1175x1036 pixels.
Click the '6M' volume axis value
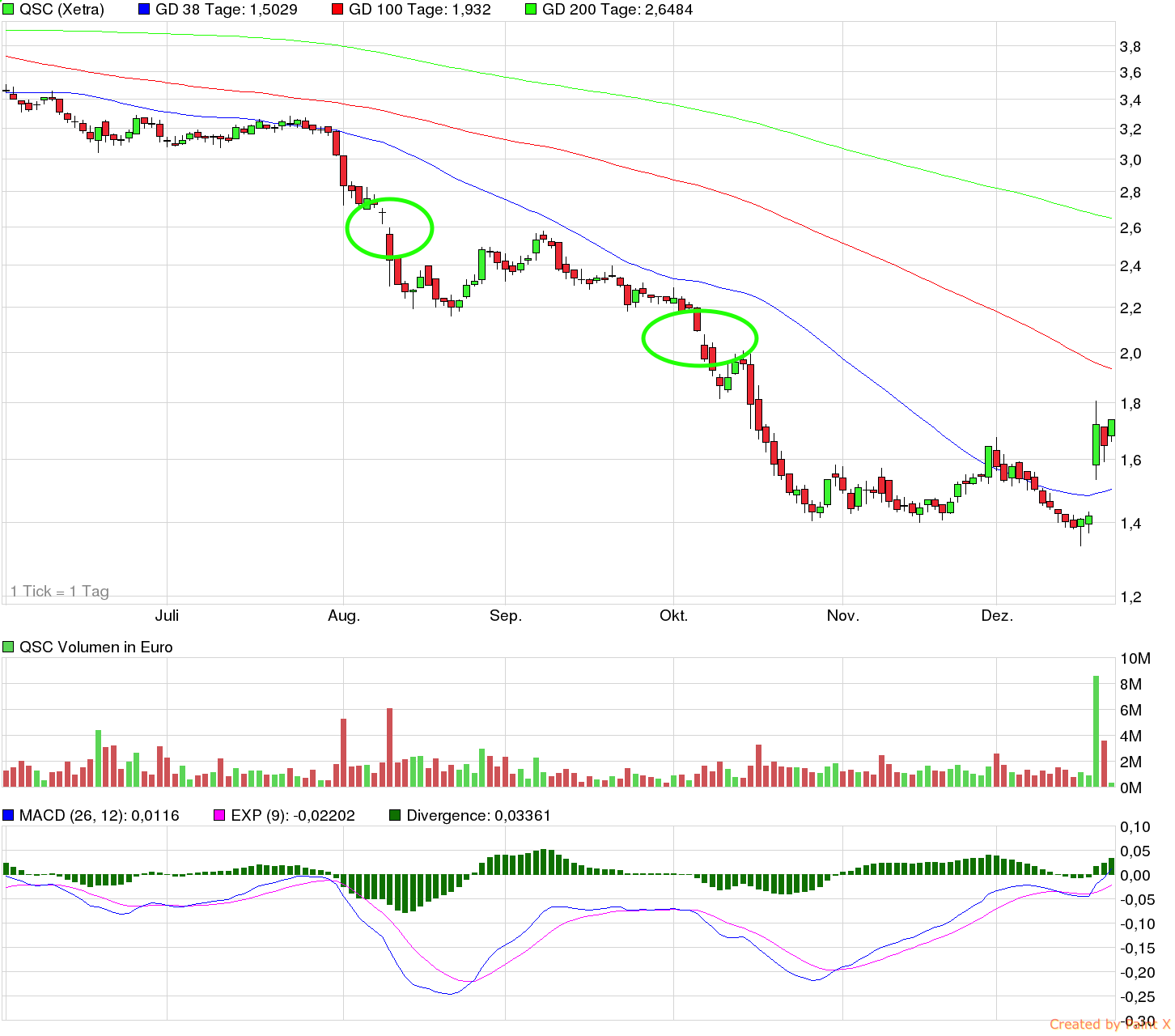1131,711
